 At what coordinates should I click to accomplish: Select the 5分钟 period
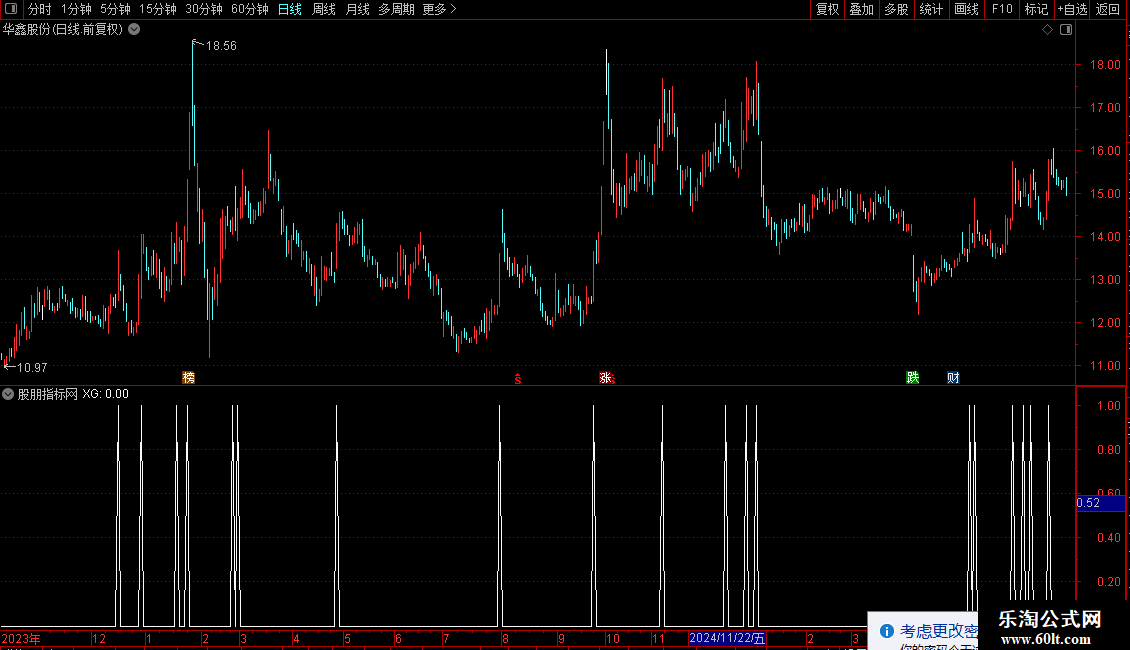coord(115,9)
